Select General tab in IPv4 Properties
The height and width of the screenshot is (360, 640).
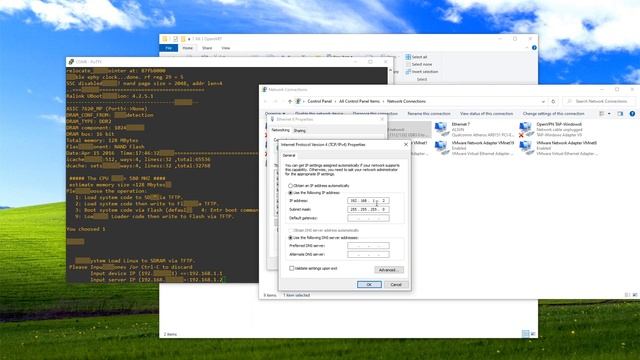[289, 156]
